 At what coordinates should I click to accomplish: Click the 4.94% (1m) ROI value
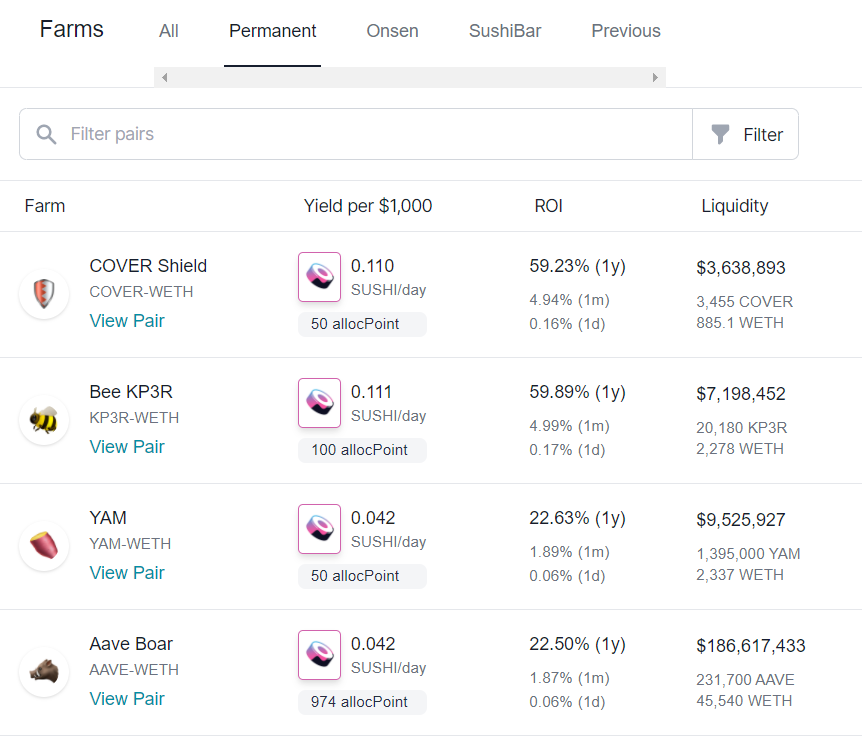(x=570, y=300)
